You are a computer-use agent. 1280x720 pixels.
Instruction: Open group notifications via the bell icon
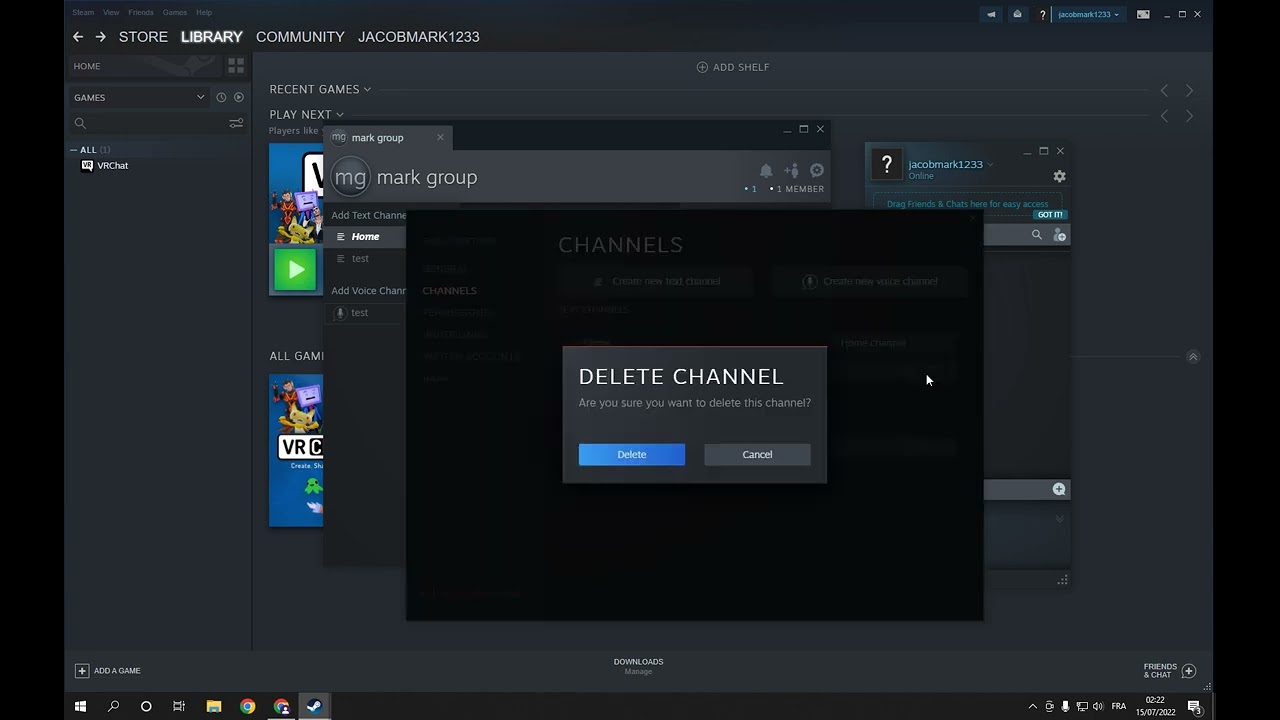(766, 170)
